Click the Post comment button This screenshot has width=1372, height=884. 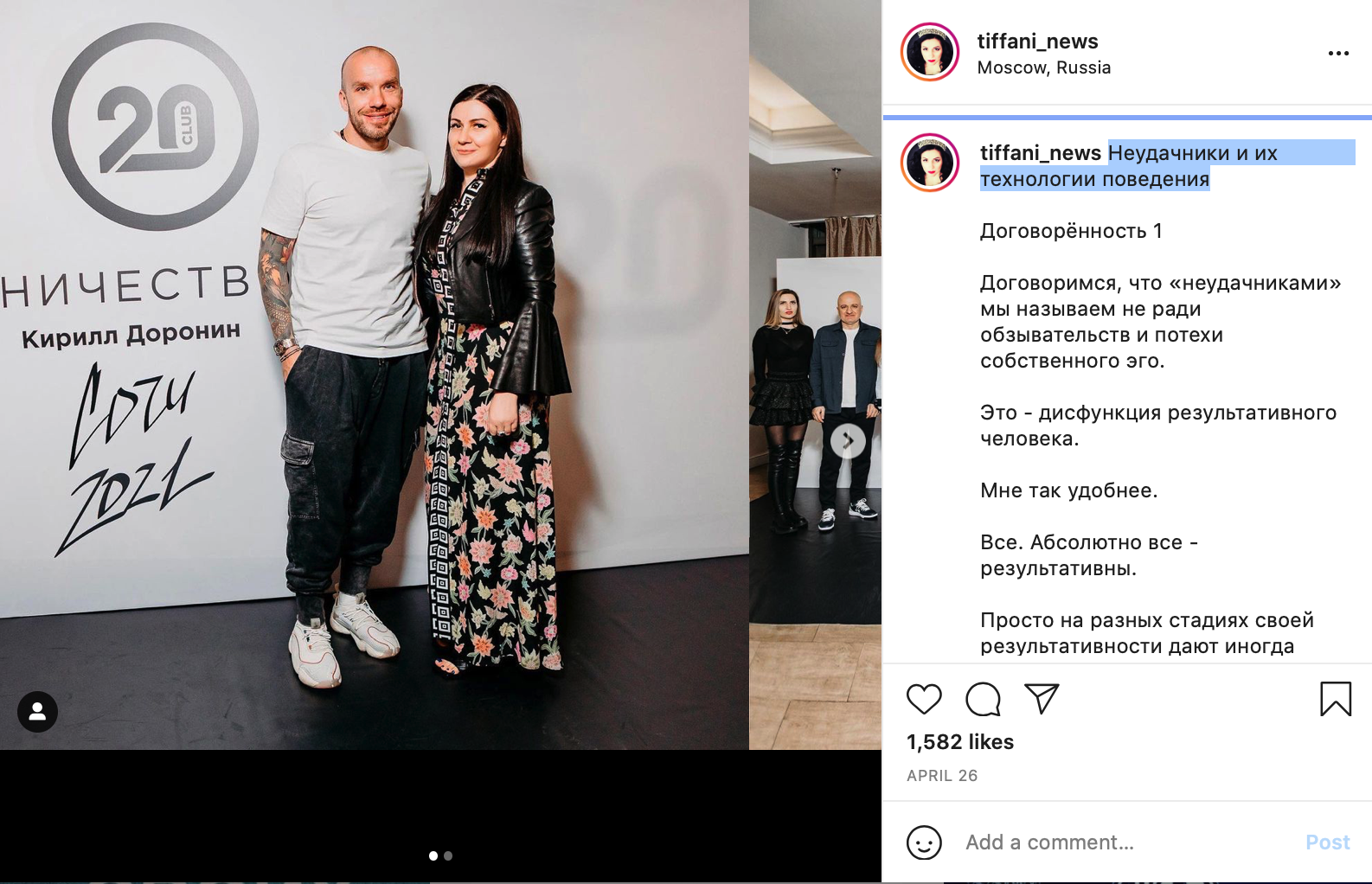coord(1327,842)
